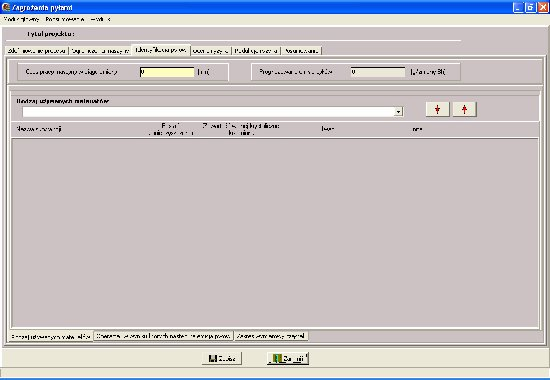Viewport: 550px width, 380px height.
Task: Click the grey read-only value field on the right
Action: tap(378, 72)
